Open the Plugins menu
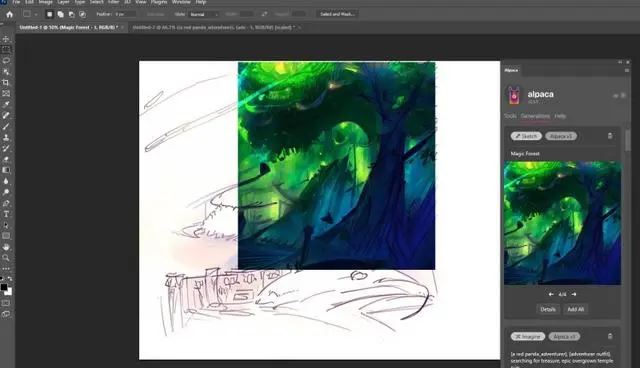The image size is (640, 368). click(159, 2)
